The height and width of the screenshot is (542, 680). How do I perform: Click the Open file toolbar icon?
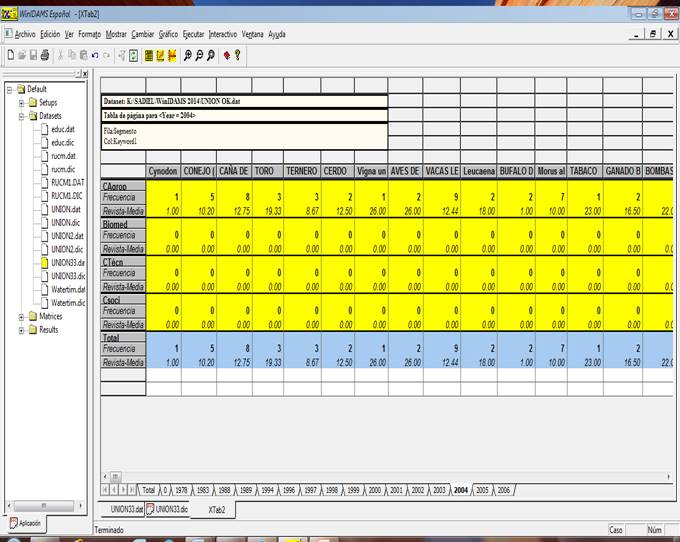click(22, 54)
